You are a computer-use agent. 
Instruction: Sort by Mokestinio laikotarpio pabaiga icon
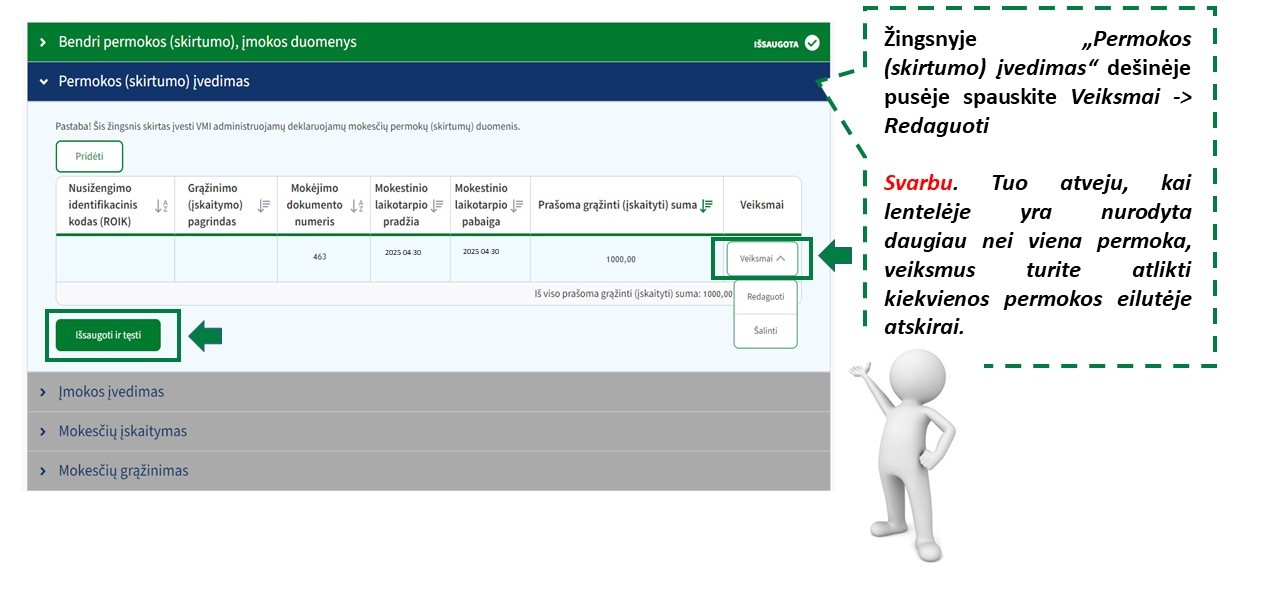[517, 205]
